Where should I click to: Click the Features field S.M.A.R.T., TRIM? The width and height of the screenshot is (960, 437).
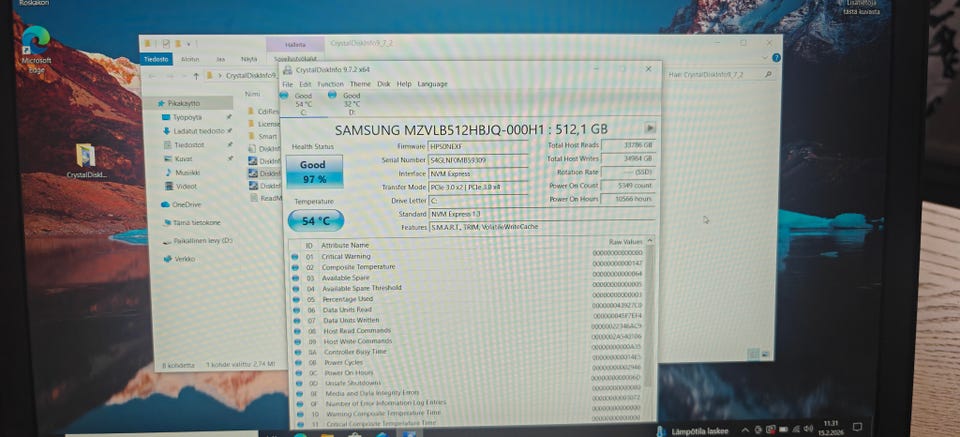pyautogui.click(x=541, y=228)
